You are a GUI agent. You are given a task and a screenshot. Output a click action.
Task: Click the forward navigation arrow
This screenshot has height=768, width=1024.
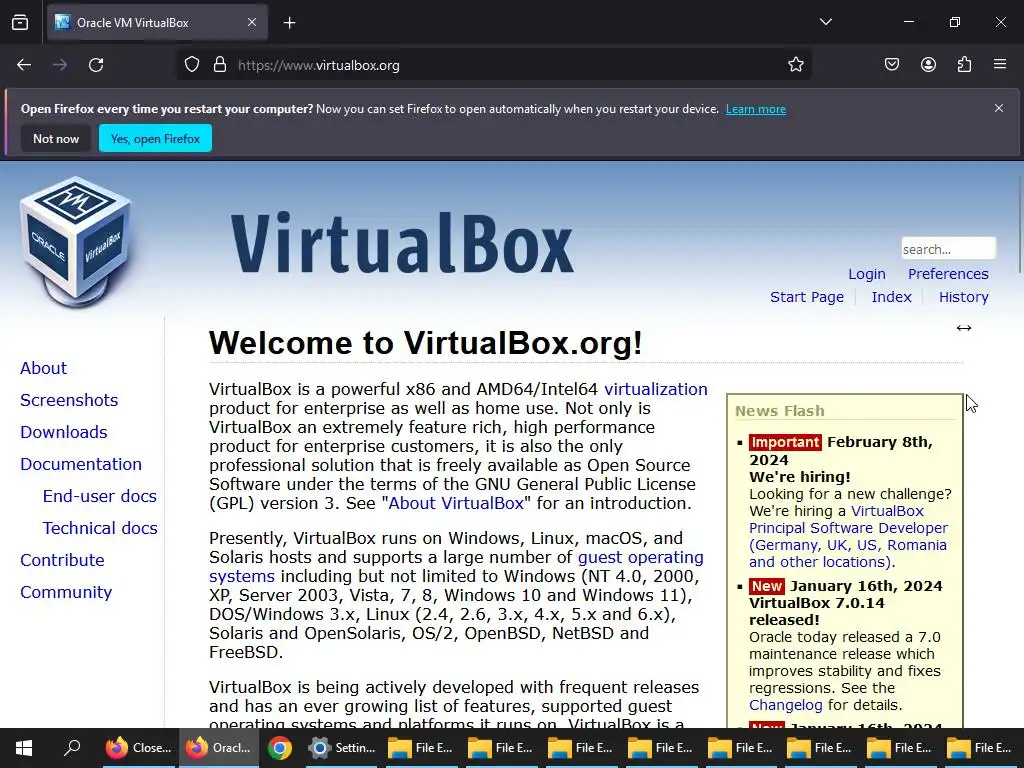click(x=60, y=65)
